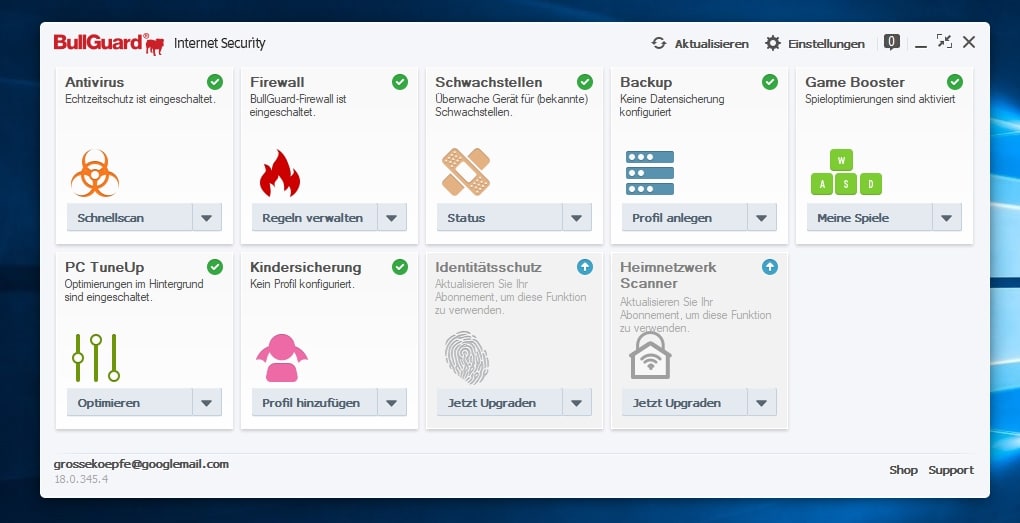Open Einstellungen in the top bar
The image size is (1020, 523).
[x=814, y=44]
